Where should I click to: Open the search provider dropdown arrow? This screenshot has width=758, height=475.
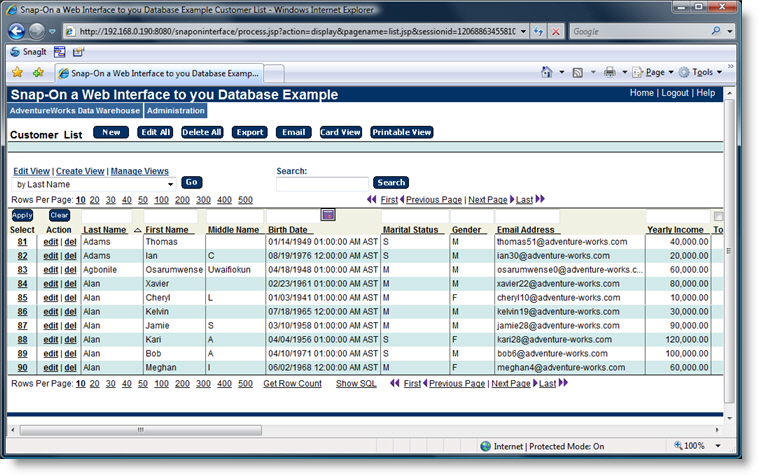[729, 31]
